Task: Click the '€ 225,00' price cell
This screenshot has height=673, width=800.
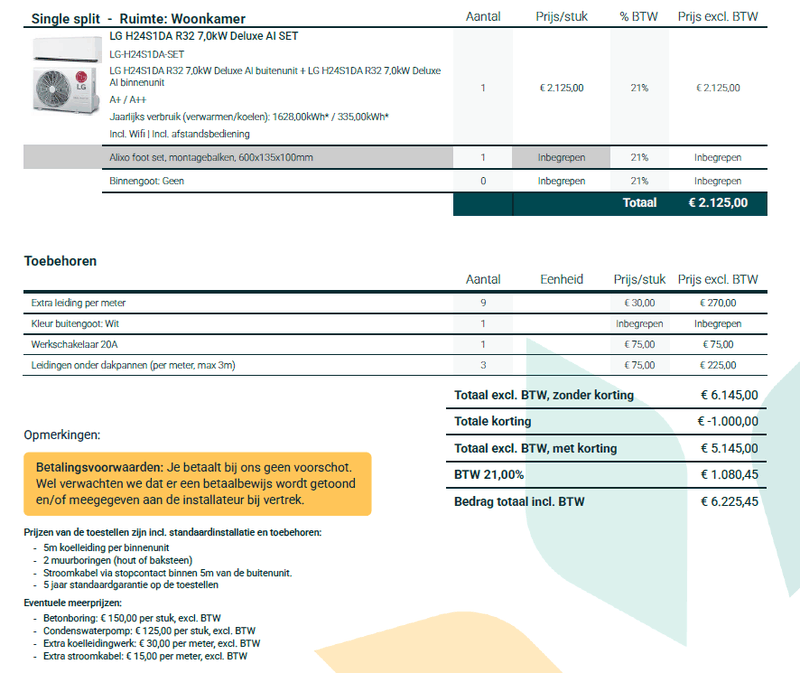Action: click(x=718, y=365)
